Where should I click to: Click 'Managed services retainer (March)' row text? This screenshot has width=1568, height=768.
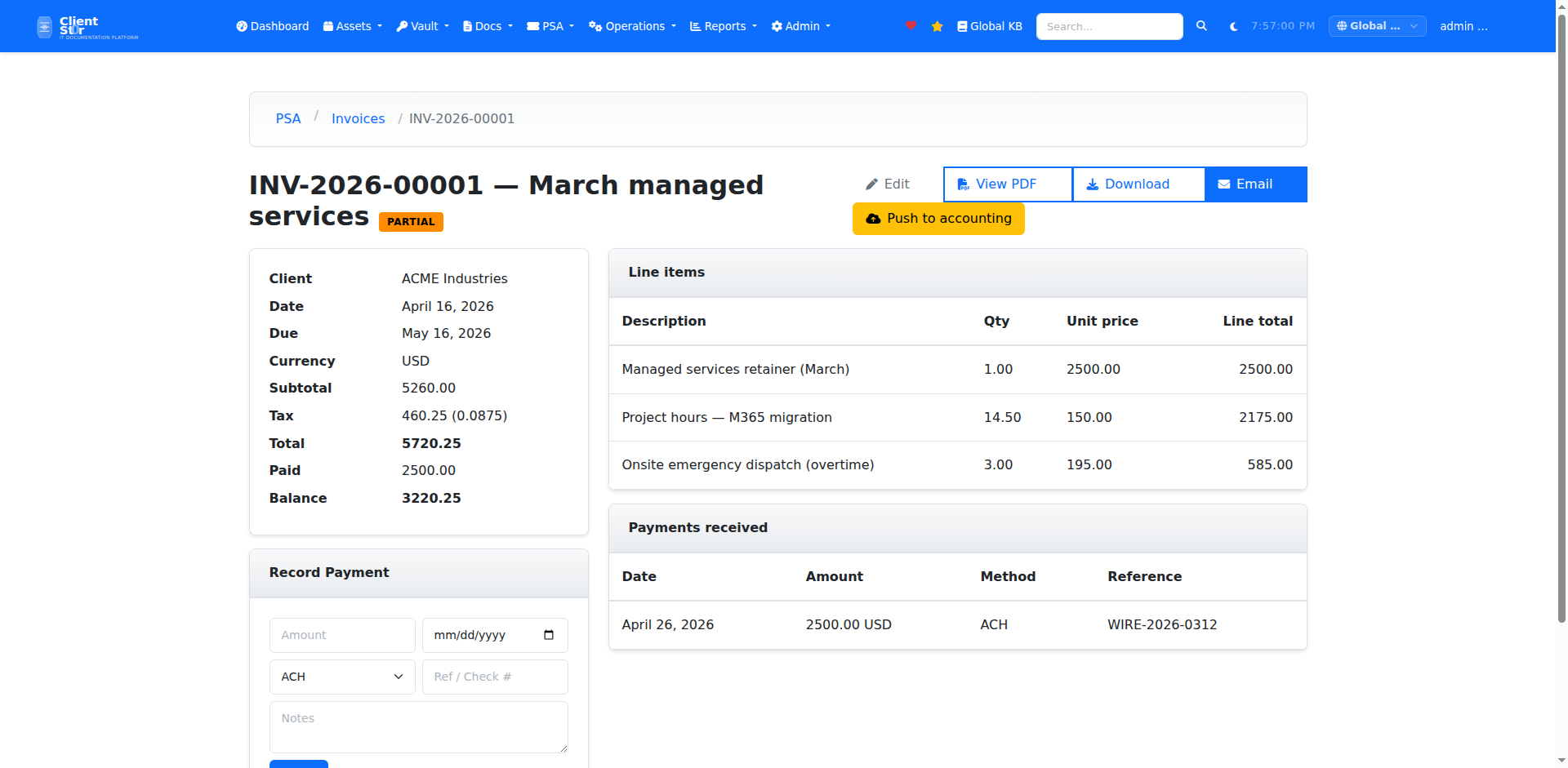click(735, 370)
